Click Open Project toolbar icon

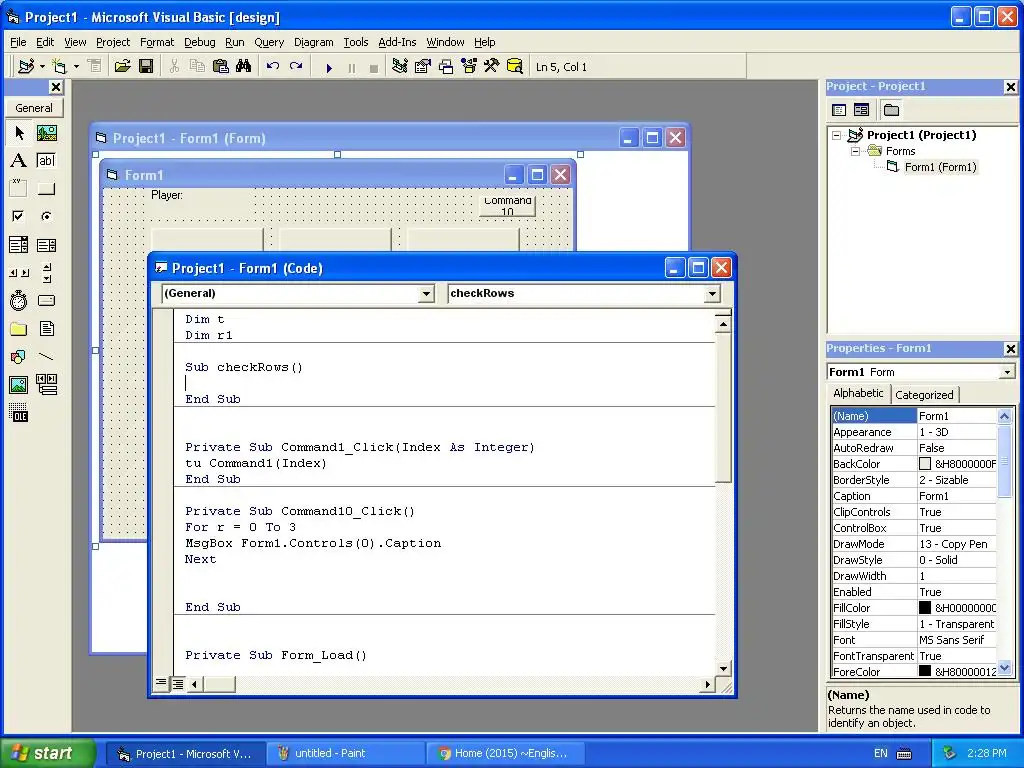(x=122, y=67)
